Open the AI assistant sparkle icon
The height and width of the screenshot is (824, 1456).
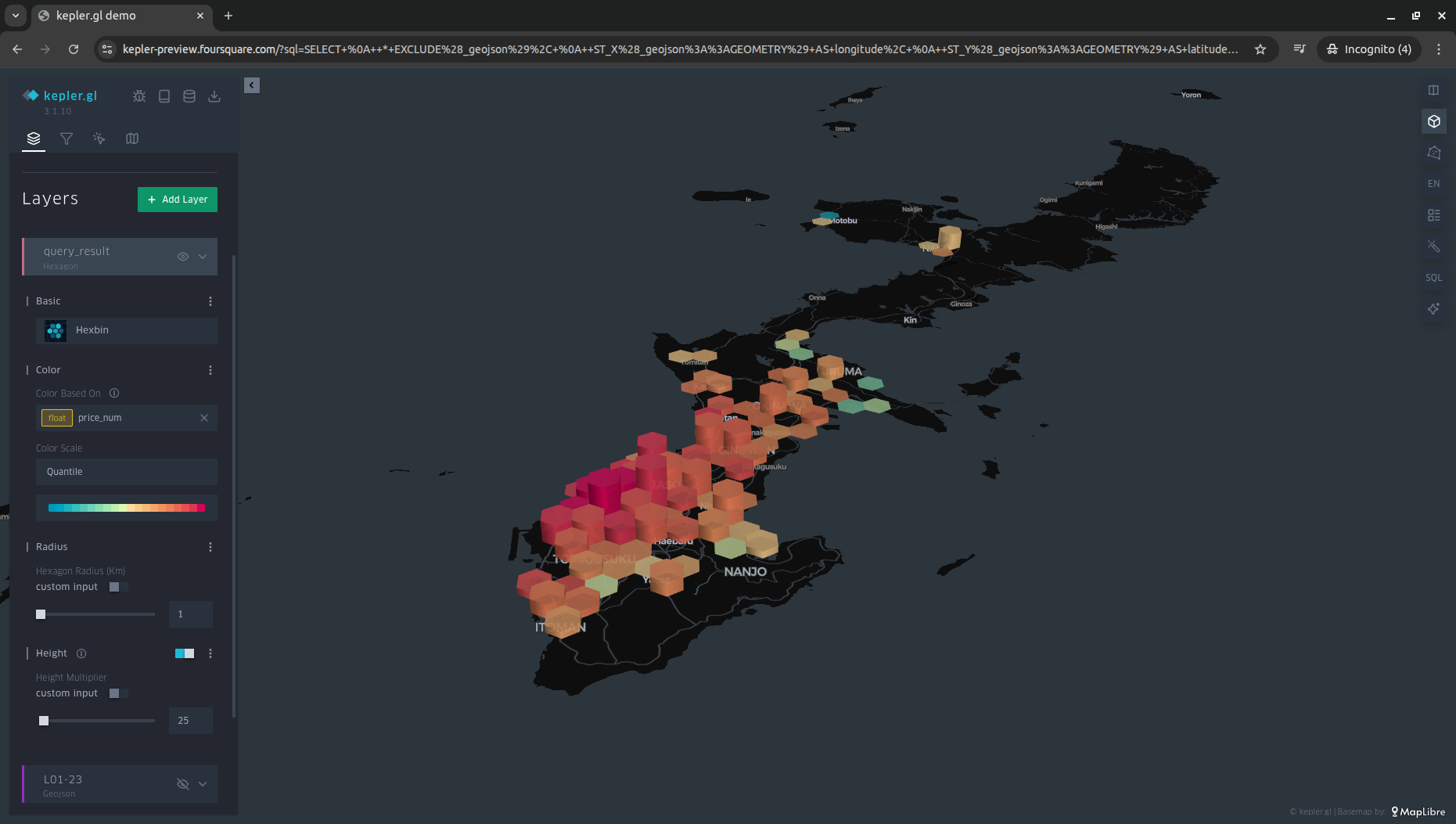pos(1433,309)
